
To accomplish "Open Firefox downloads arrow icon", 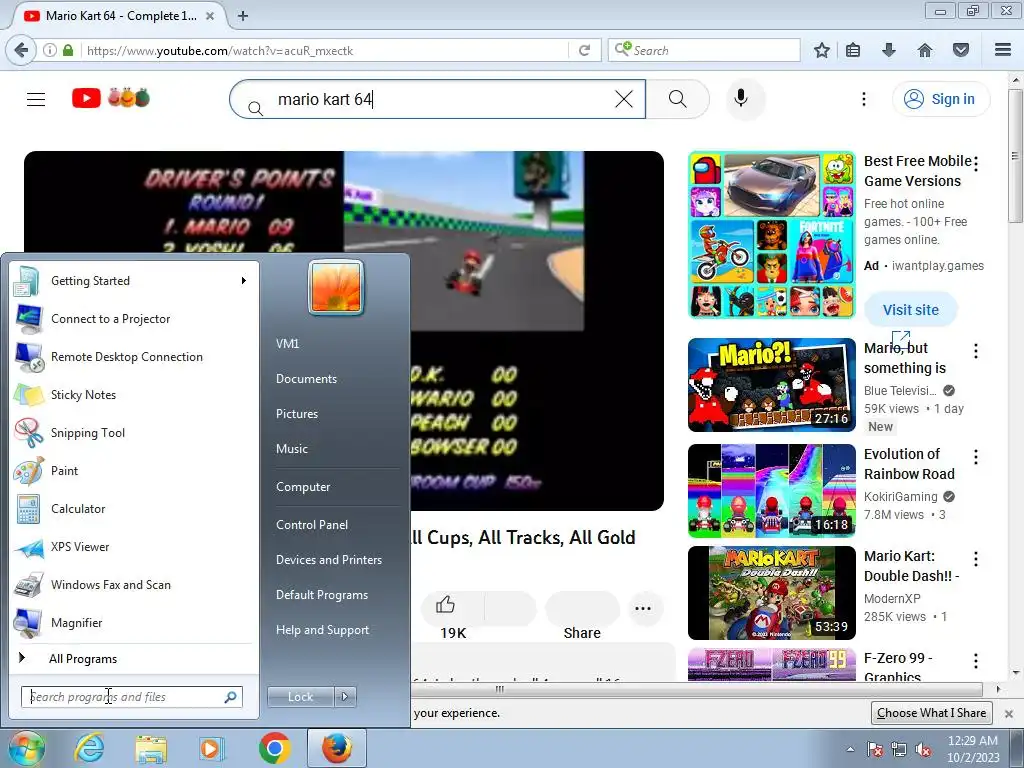I will coord(889,50).
